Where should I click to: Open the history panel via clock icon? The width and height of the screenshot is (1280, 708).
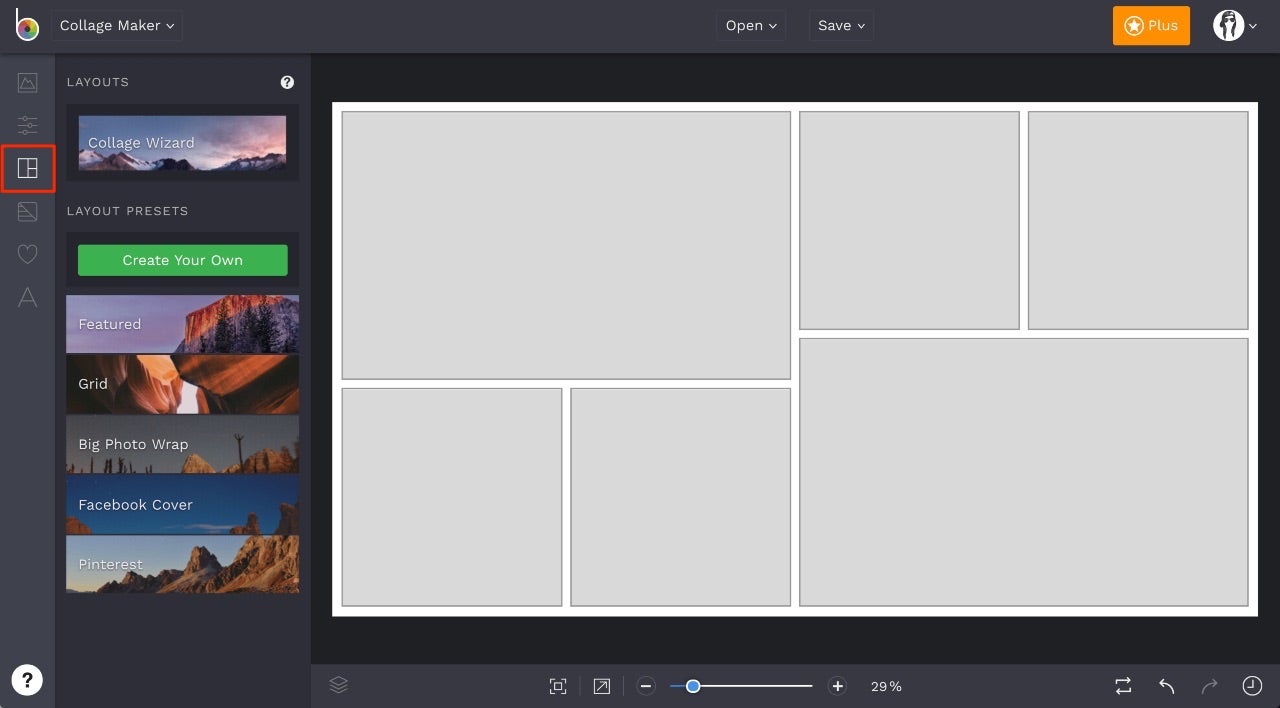click(1251, 685)
